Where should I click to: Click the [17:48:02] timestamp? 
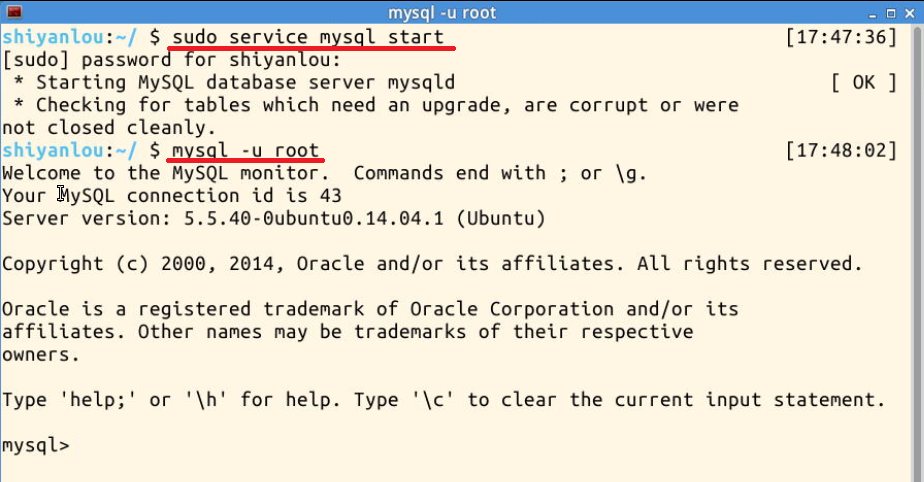pos(841,150)
